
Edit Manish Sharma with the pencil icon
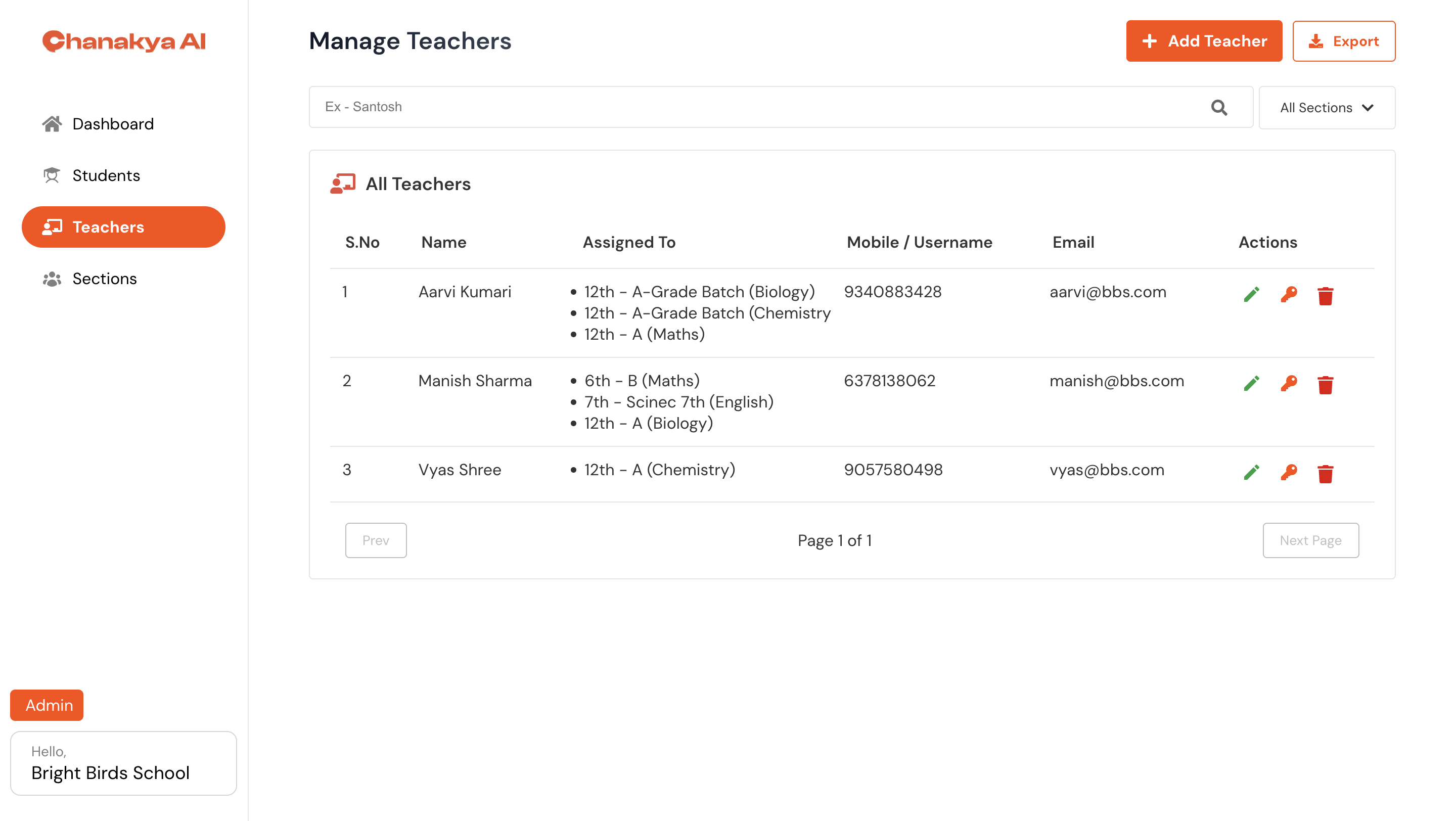[x=1251, y=384]
